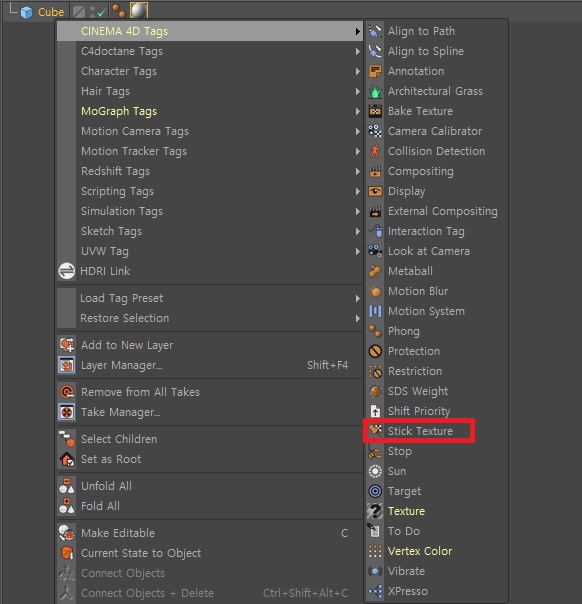
Task: Select the Phong tag on Cube row
Action: click(x=119, y=11)
